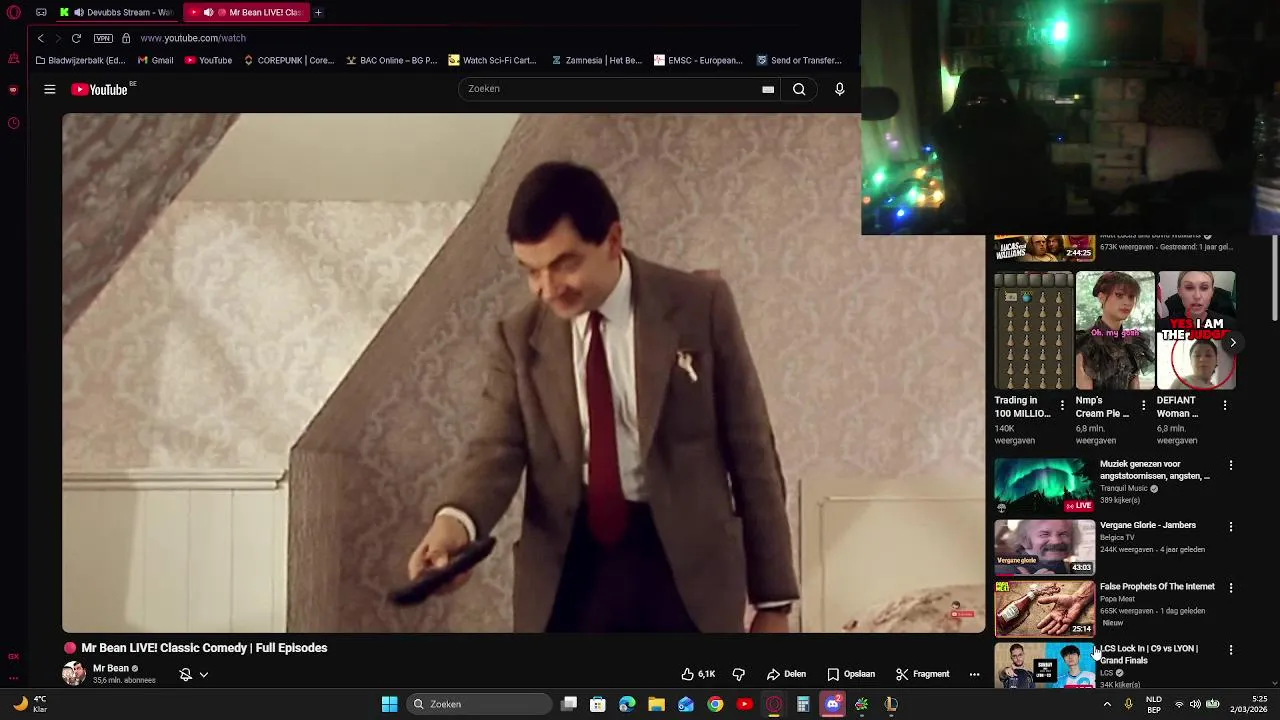Screen dimensions: 1280x720
Task: Open the Watch Sci-Fi Cart... bookmark
Action: coord(493,60)
